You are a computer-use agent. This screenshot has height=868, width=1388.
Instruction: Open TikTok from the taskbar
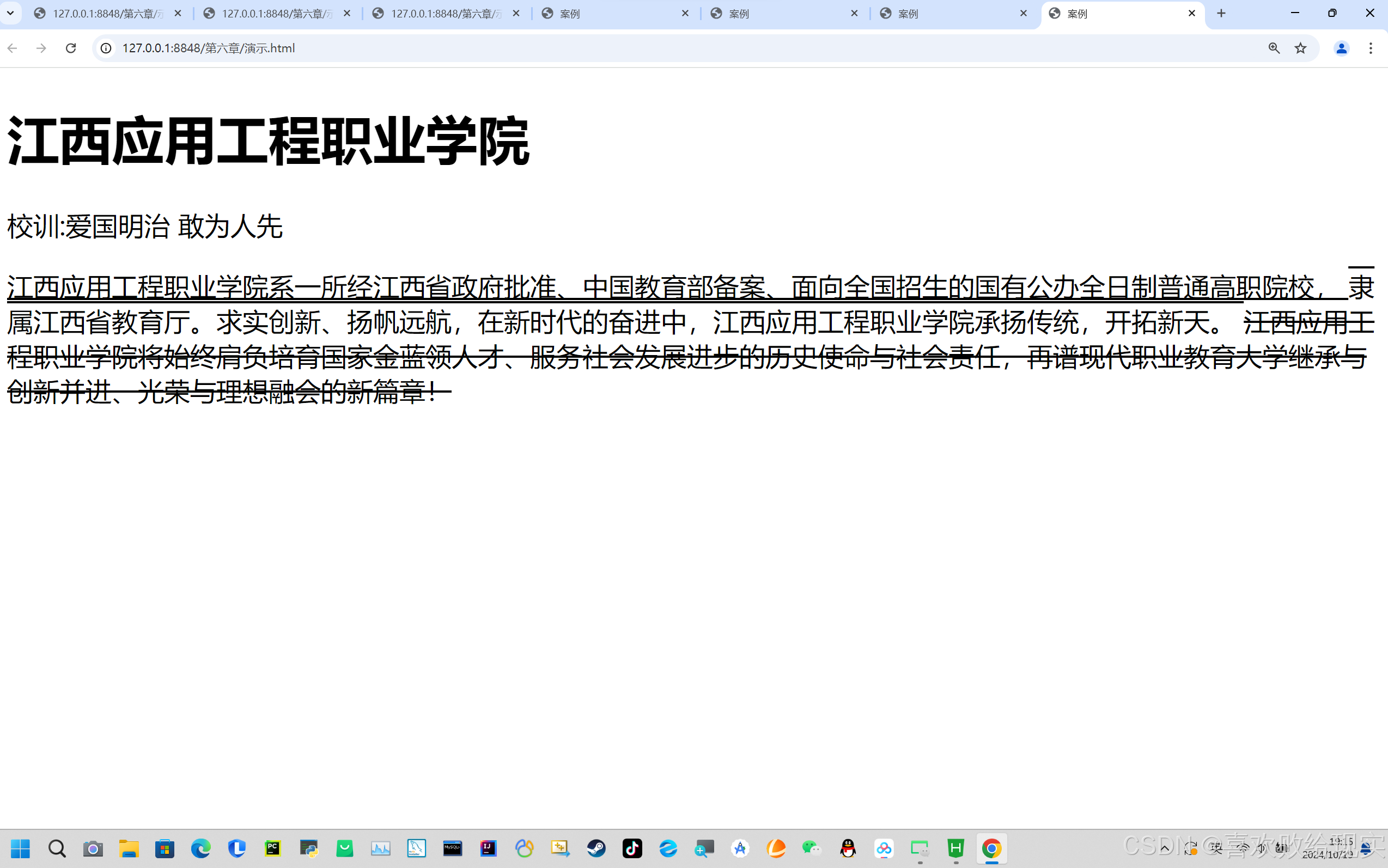click(632, 848)
